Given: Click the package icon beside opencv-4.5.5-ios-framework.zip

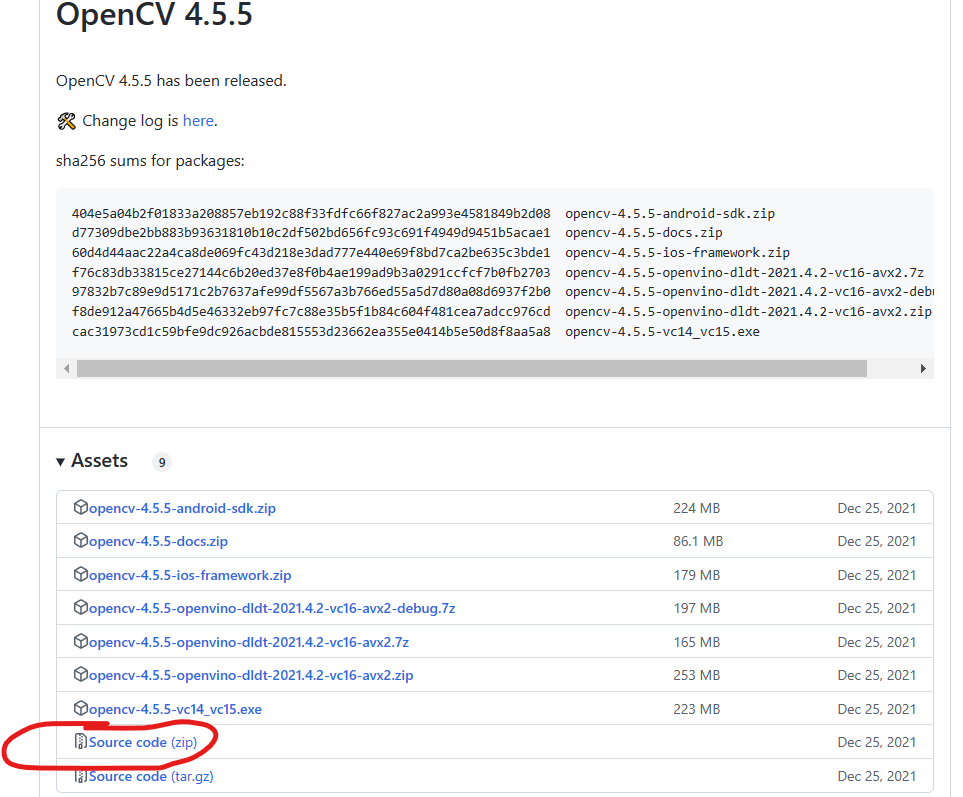Looking at the screenshot, I should [81, 575].
